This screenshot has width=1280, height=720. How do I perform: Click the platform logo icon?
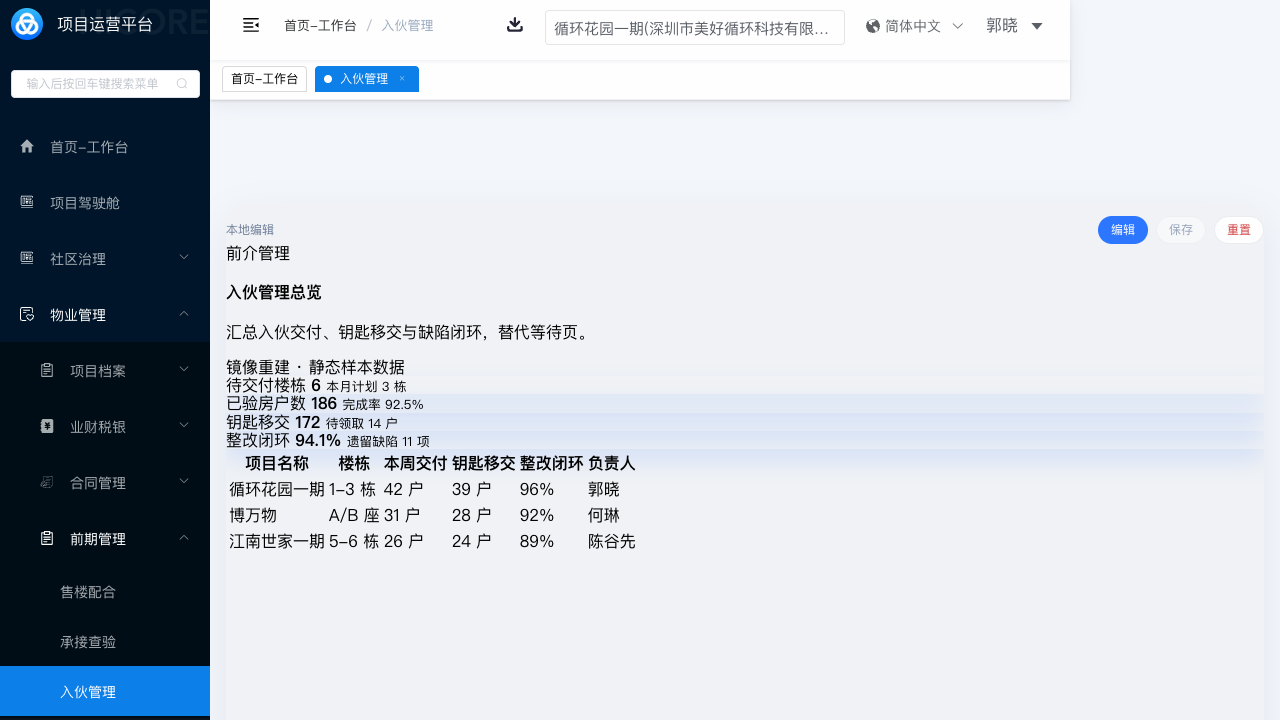(27, 24)
